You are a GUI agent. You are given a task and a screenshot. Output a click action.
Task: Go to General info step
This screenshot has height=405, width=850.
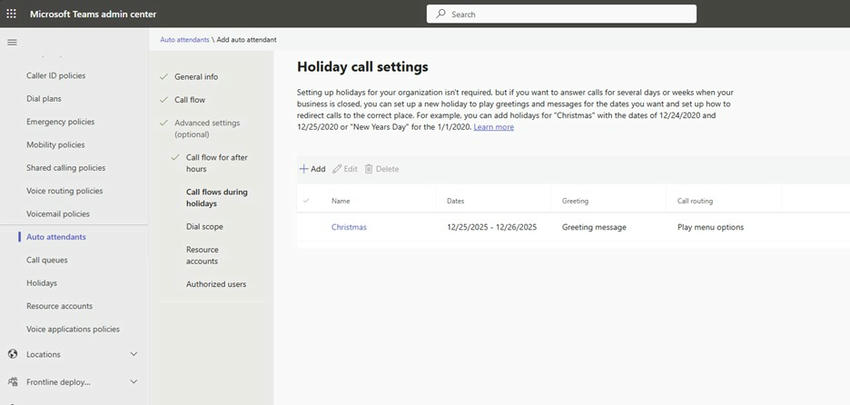196,77
